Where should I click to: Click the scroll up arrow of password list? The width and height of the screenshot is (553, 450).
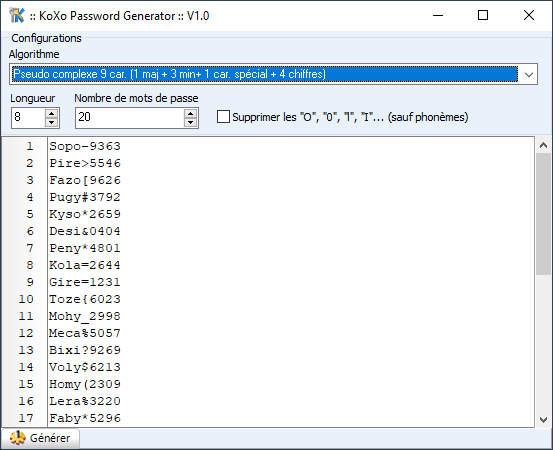[543, 145]
